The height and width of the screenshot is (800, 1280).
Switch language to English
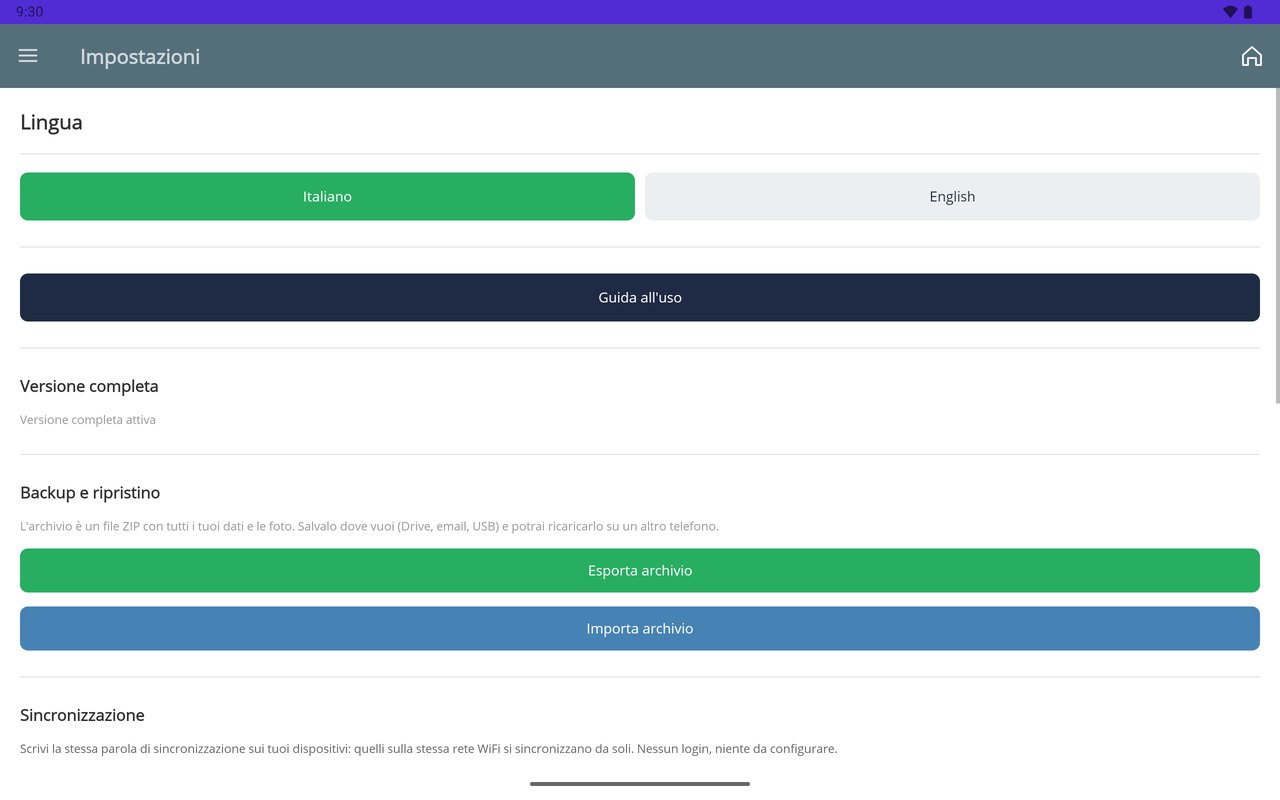pyautogui.click(x=952, y=196)
